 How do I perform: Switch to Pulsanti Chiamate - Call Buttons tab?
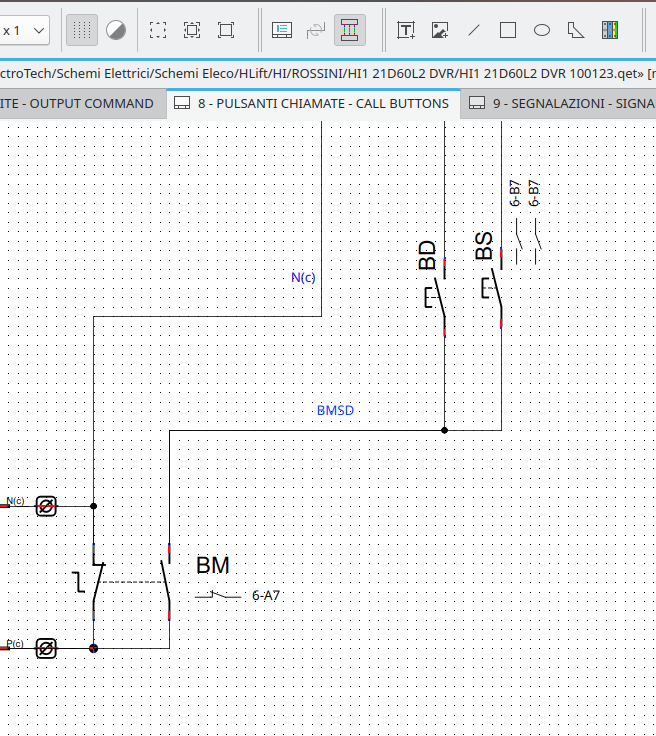[312, 103]
